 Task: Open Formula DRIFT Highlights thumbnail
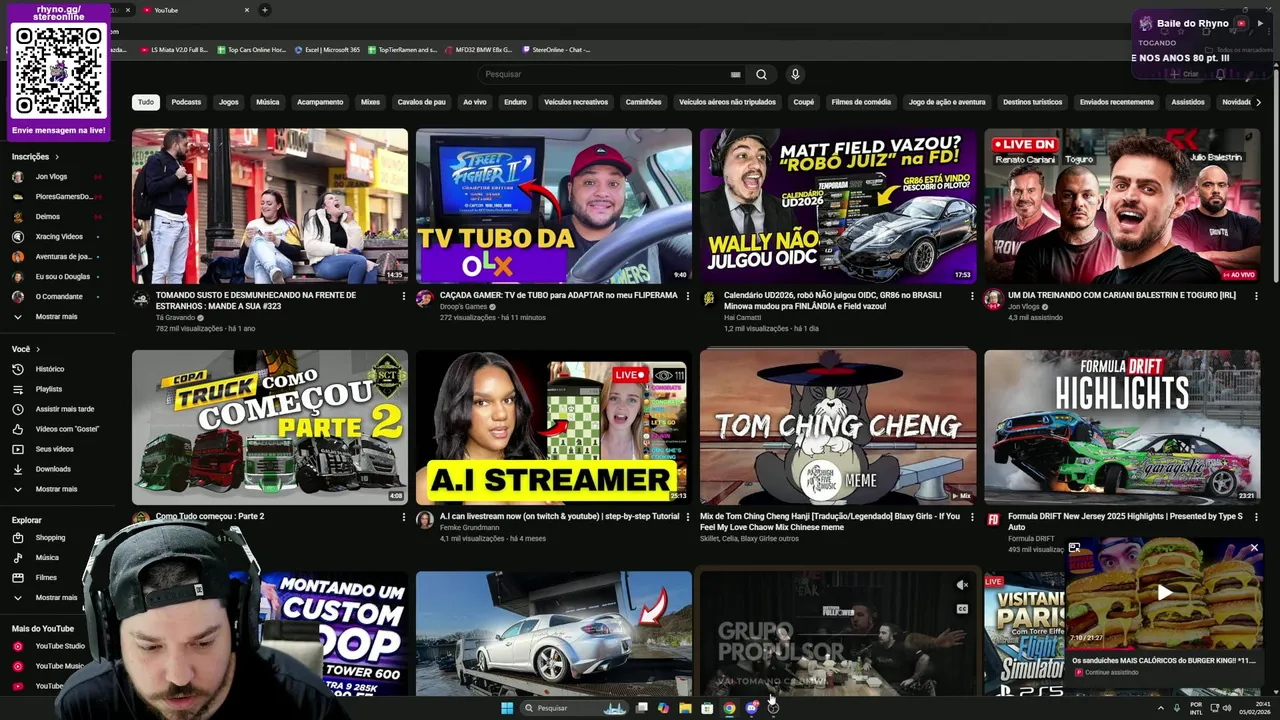pos(1122,427)
